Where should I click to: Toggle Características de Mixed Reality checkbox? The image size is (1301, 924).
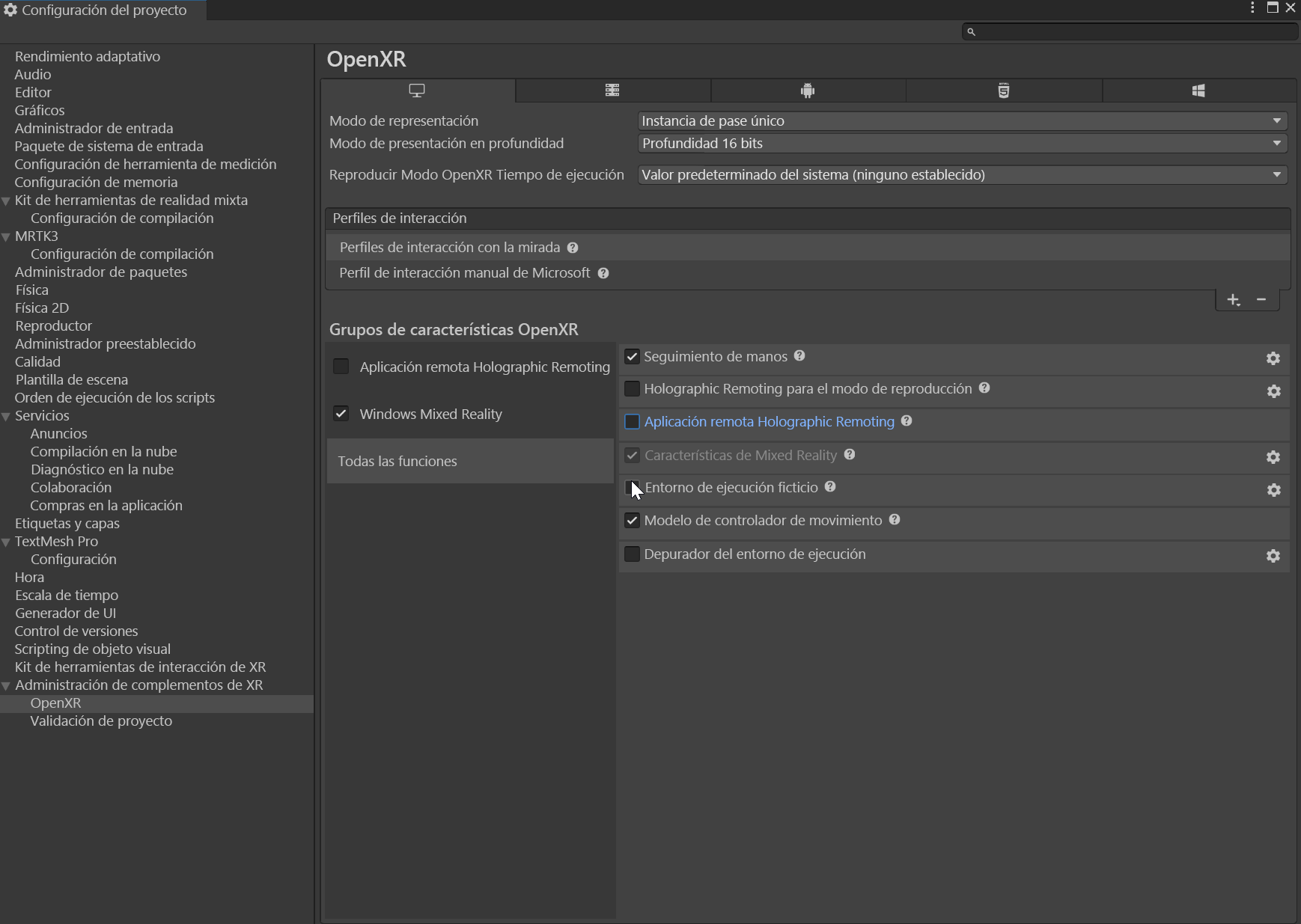[x=632, y=455]
